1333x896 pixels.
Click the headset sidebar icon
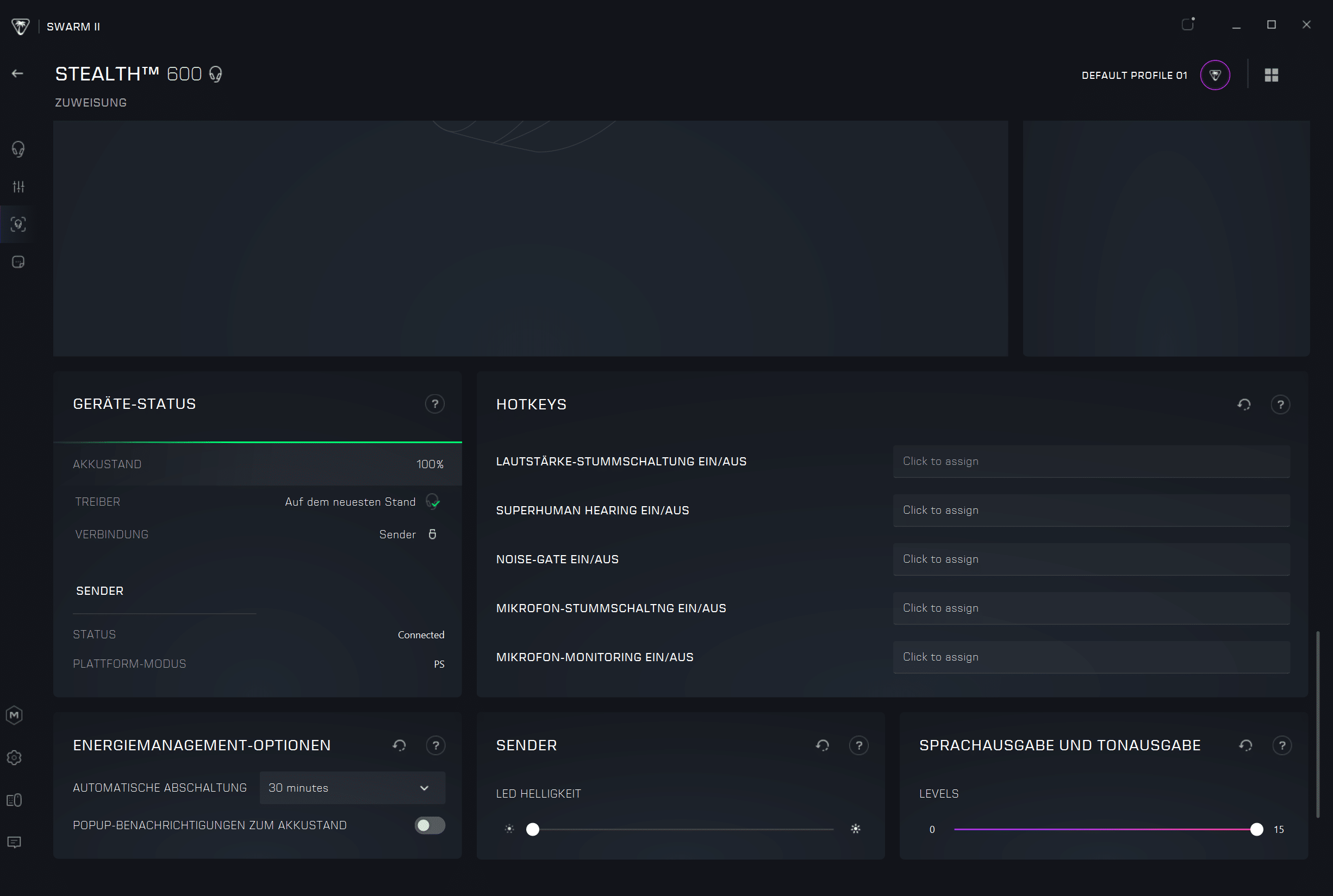[x=18, y=149]
